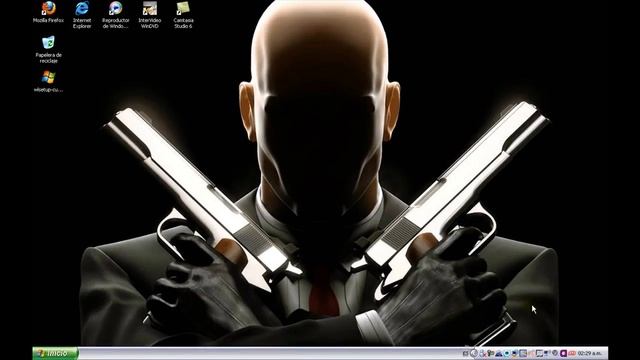Open the Internet Explorer desktop shortcut
This screenshot has height=360, width=640.
[x=82, y=15]
